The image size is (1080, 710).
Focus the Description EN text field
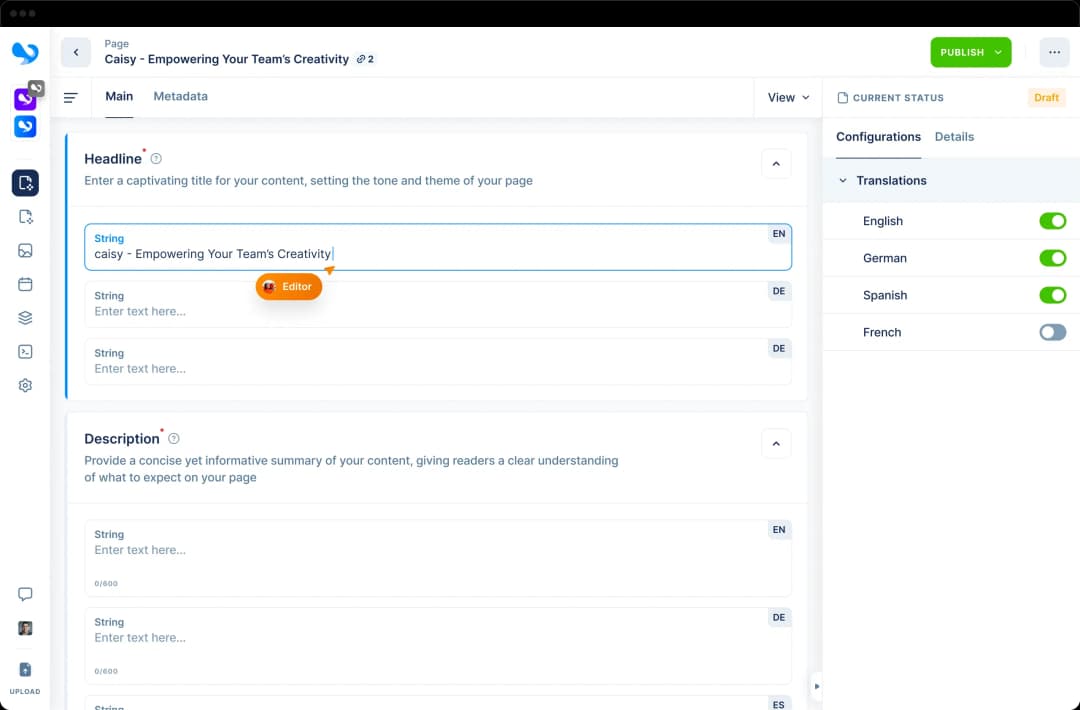(438, 558)
